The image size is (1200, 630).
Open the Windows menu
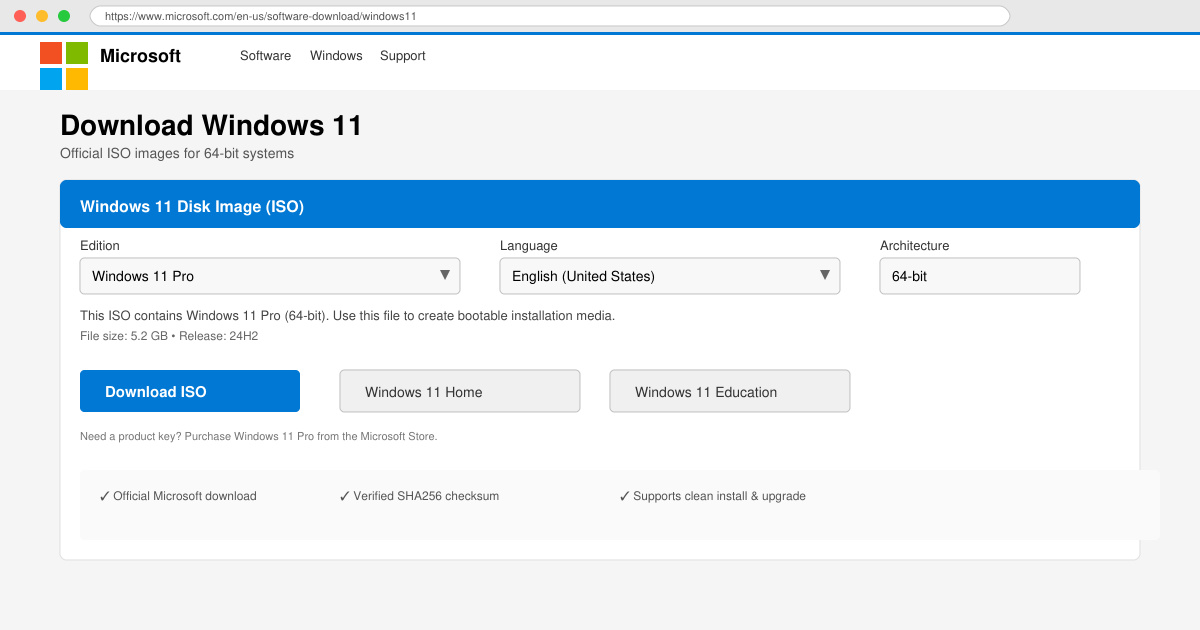click(x=336, y=56)
